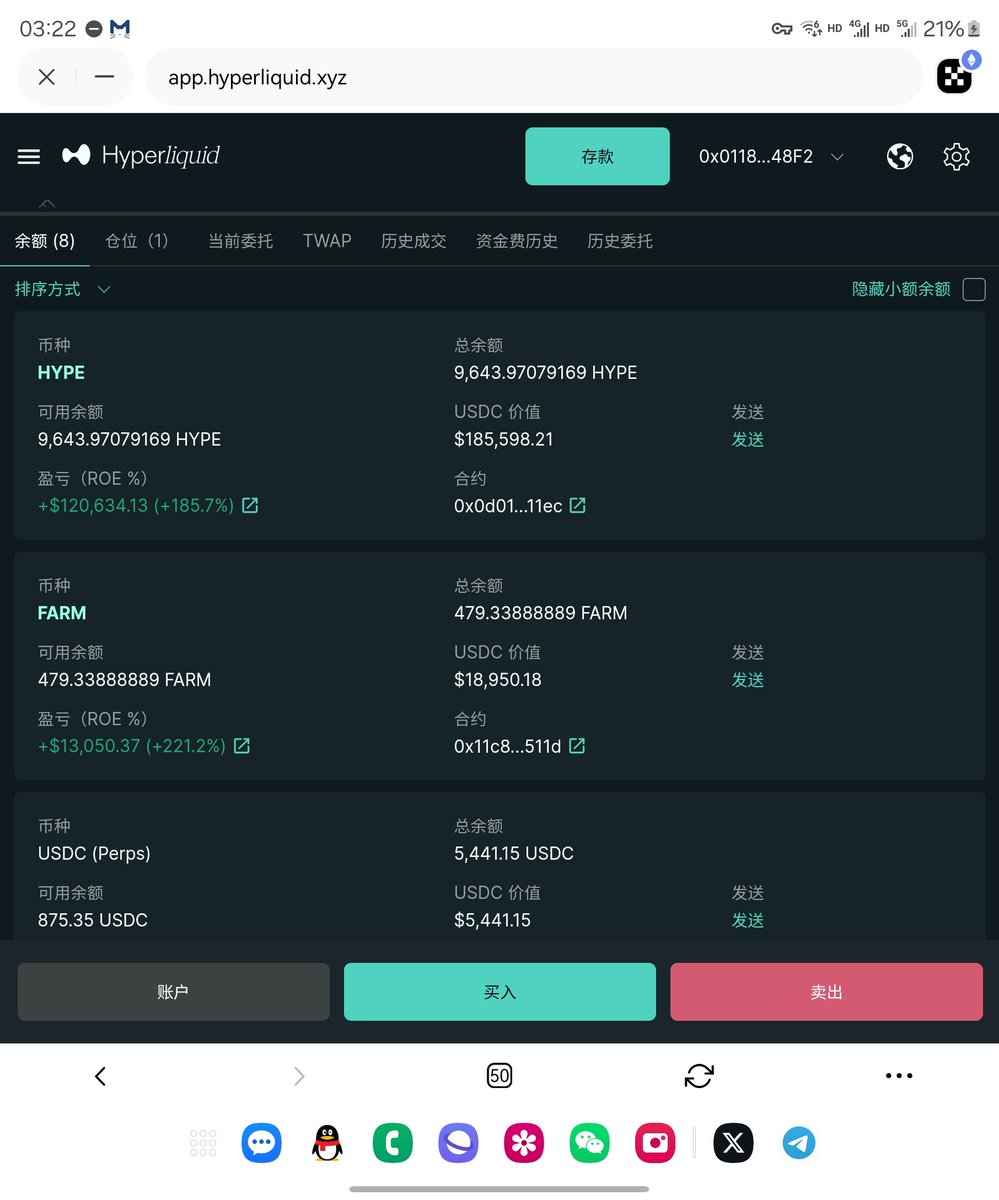The height and width of the screenshot is (1200, 999).
Task: Click the 账户 account button
Action: tap(173, 992)
